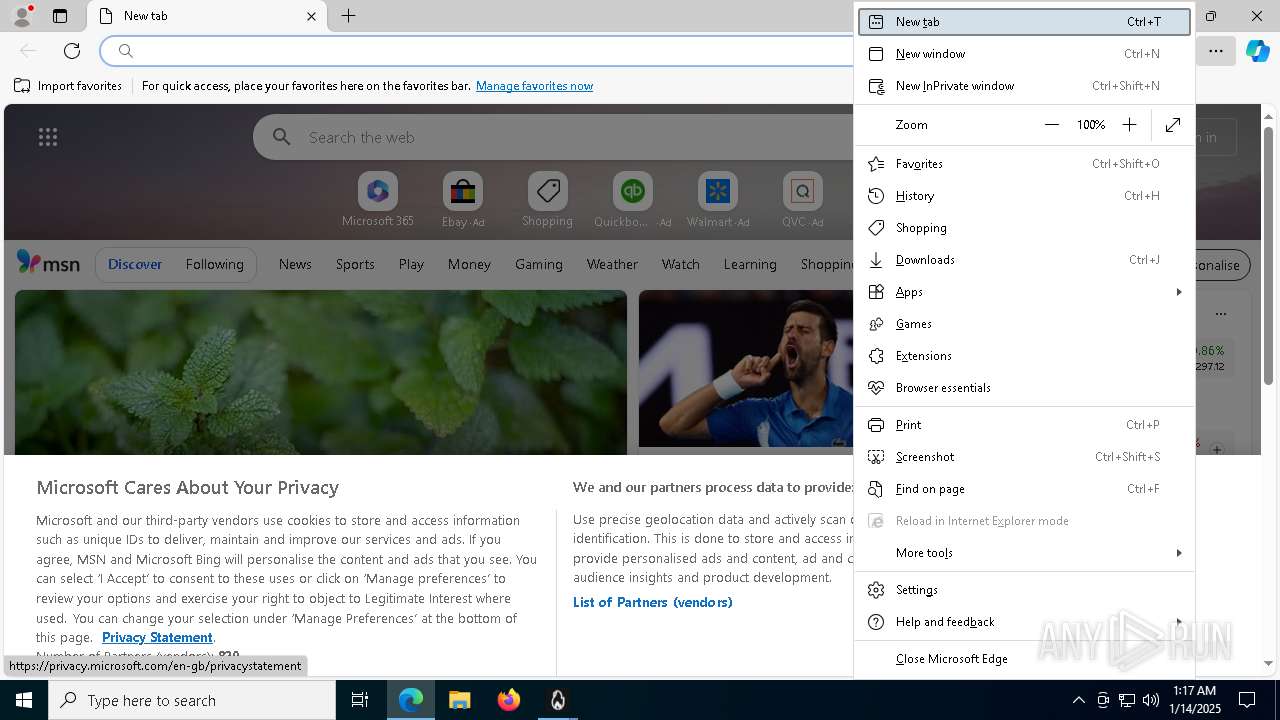Open the Privacy Statement link
The width and height of the screenshot is (1280, 720).
click(x=157, y=637)
